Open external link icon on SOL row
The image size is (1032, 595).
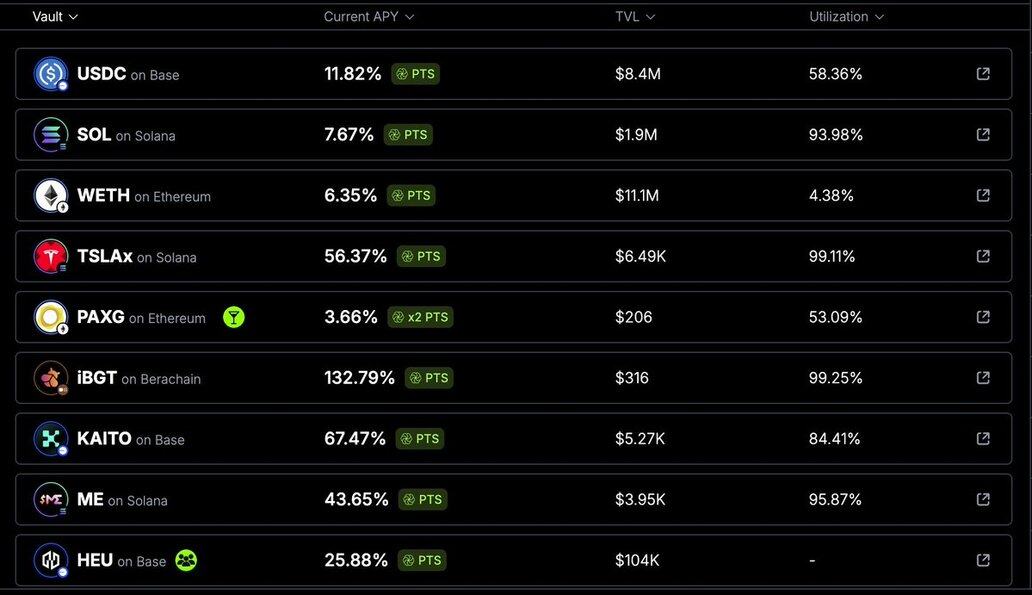pyautogui.click(x=983, y=134)
